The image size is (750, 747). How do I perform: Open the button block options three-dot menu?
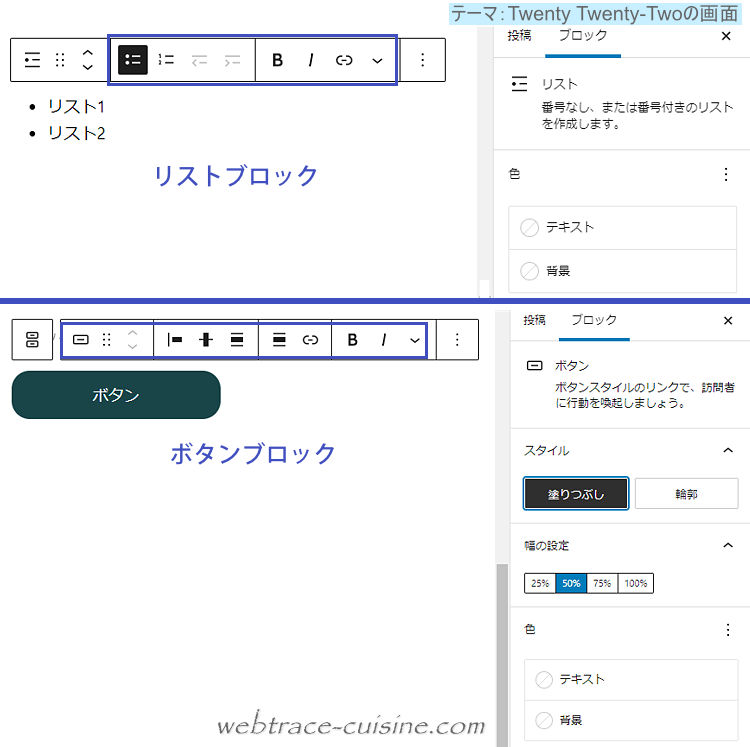(x=457, y=340)
